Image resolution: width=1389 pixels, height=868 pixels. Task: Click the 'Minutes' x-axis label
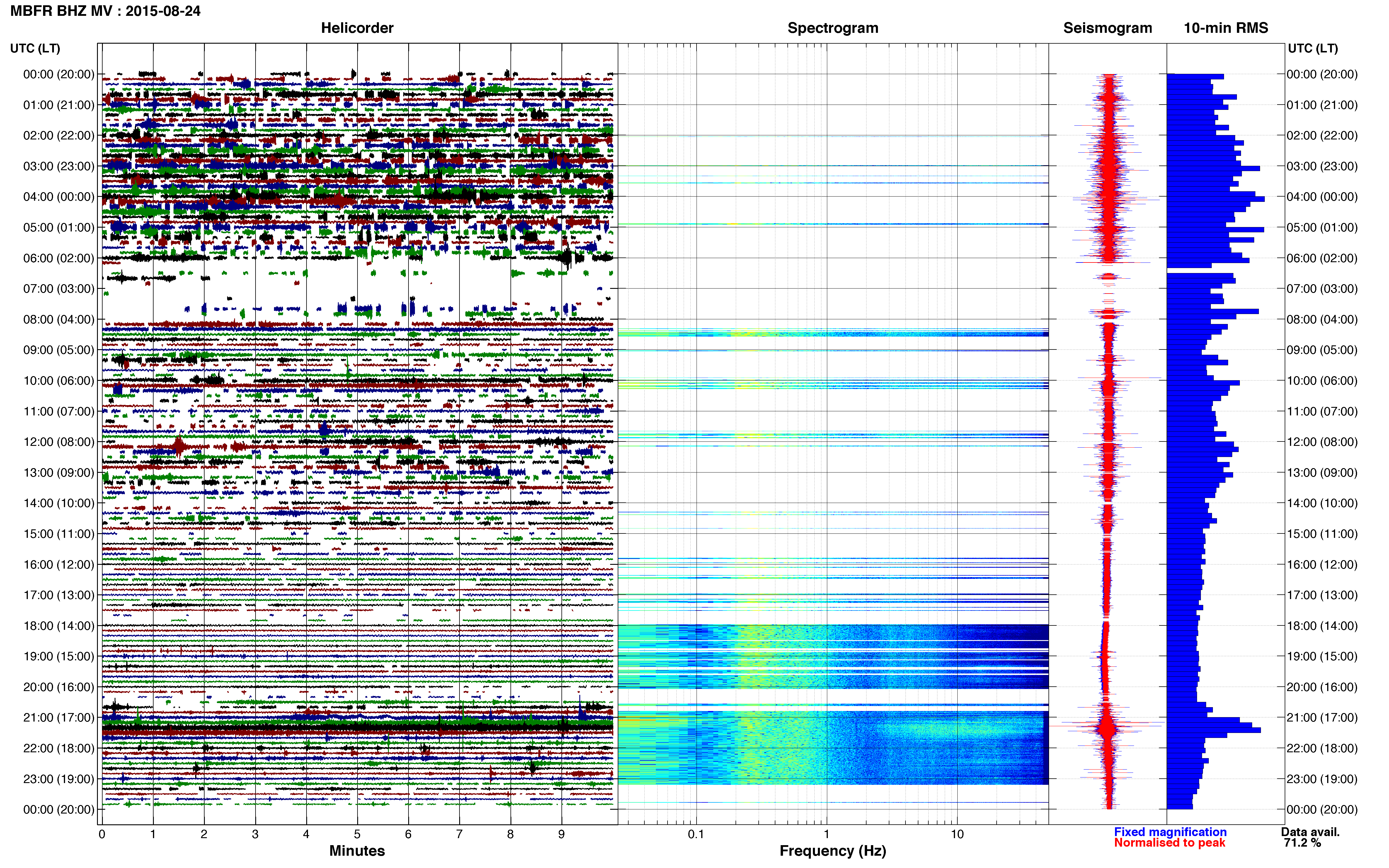(357, 851)
